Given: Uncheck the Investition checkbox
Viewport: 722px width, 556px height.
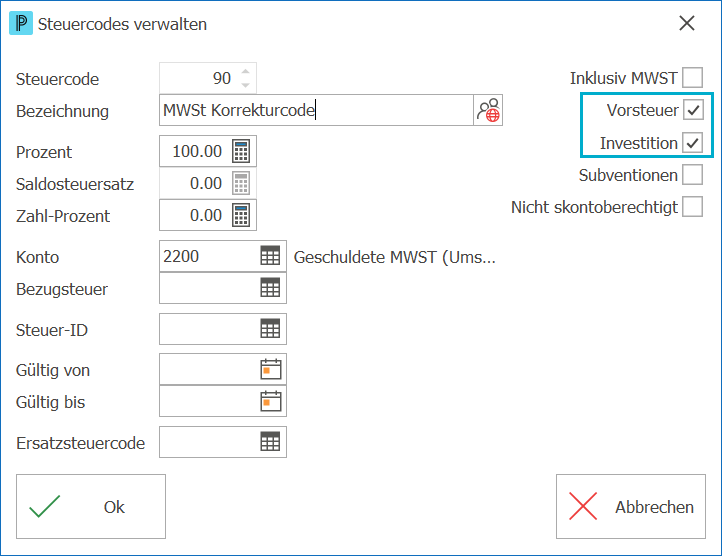Looking at the screenshot, I should tap(693, 143).
